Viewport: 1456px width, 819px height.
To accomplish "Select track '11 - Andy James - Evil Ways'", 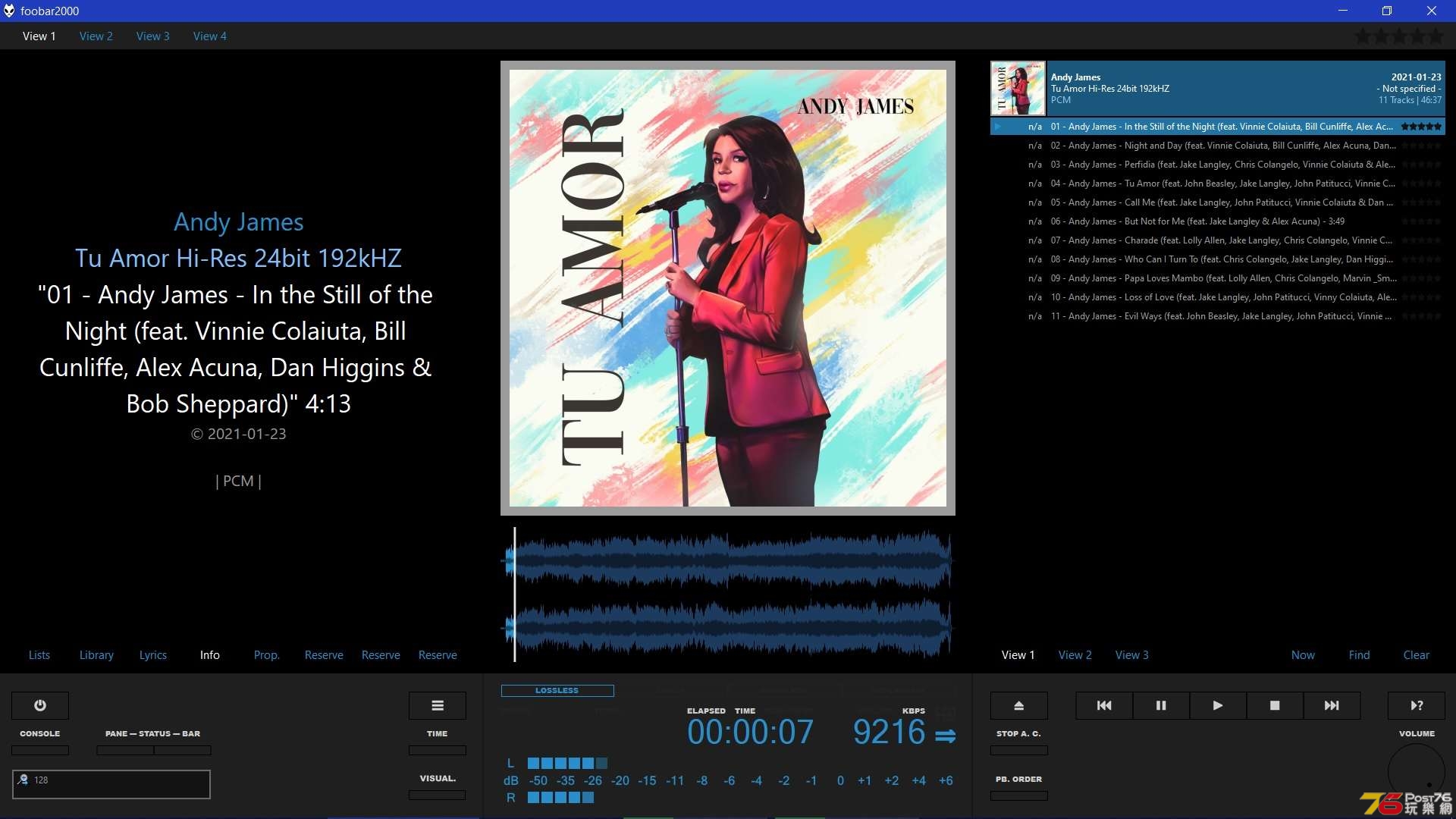I will click(x=1218, y=316).
